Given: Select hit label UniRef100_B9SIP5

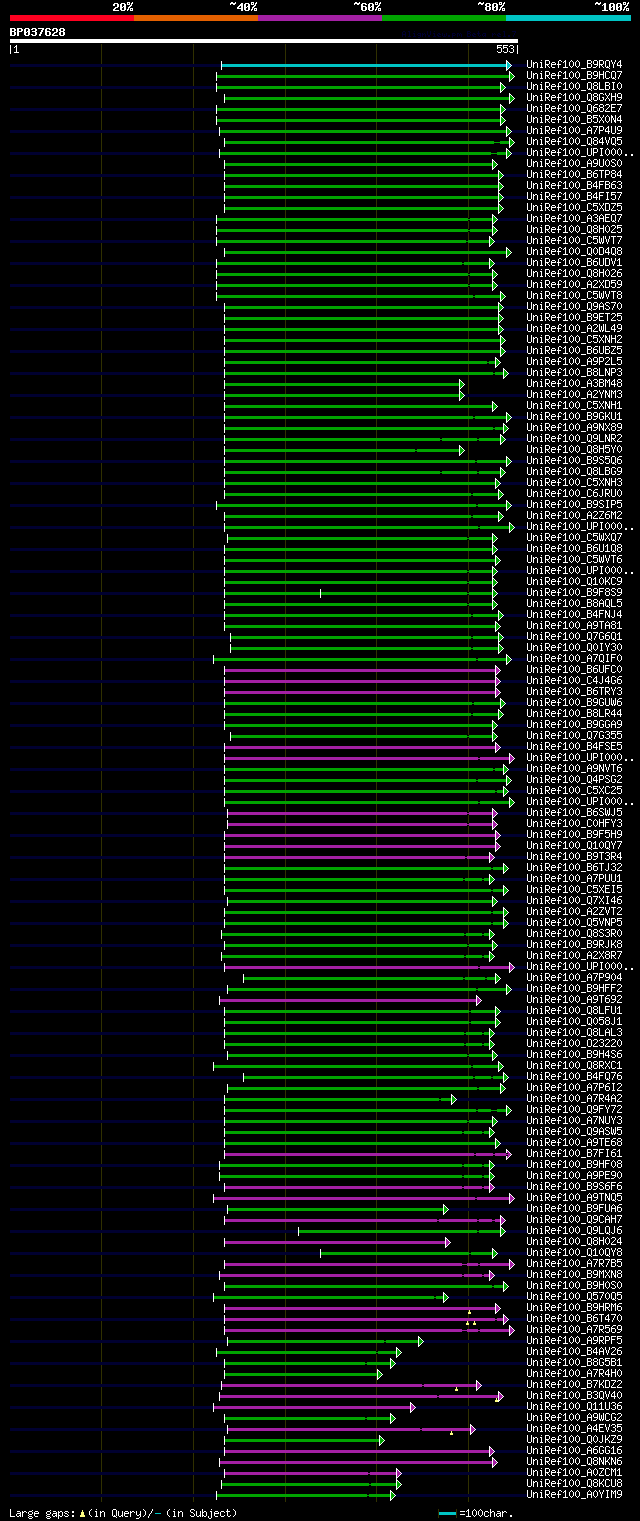Looking at the screenshot, I should tap(574, 504).
